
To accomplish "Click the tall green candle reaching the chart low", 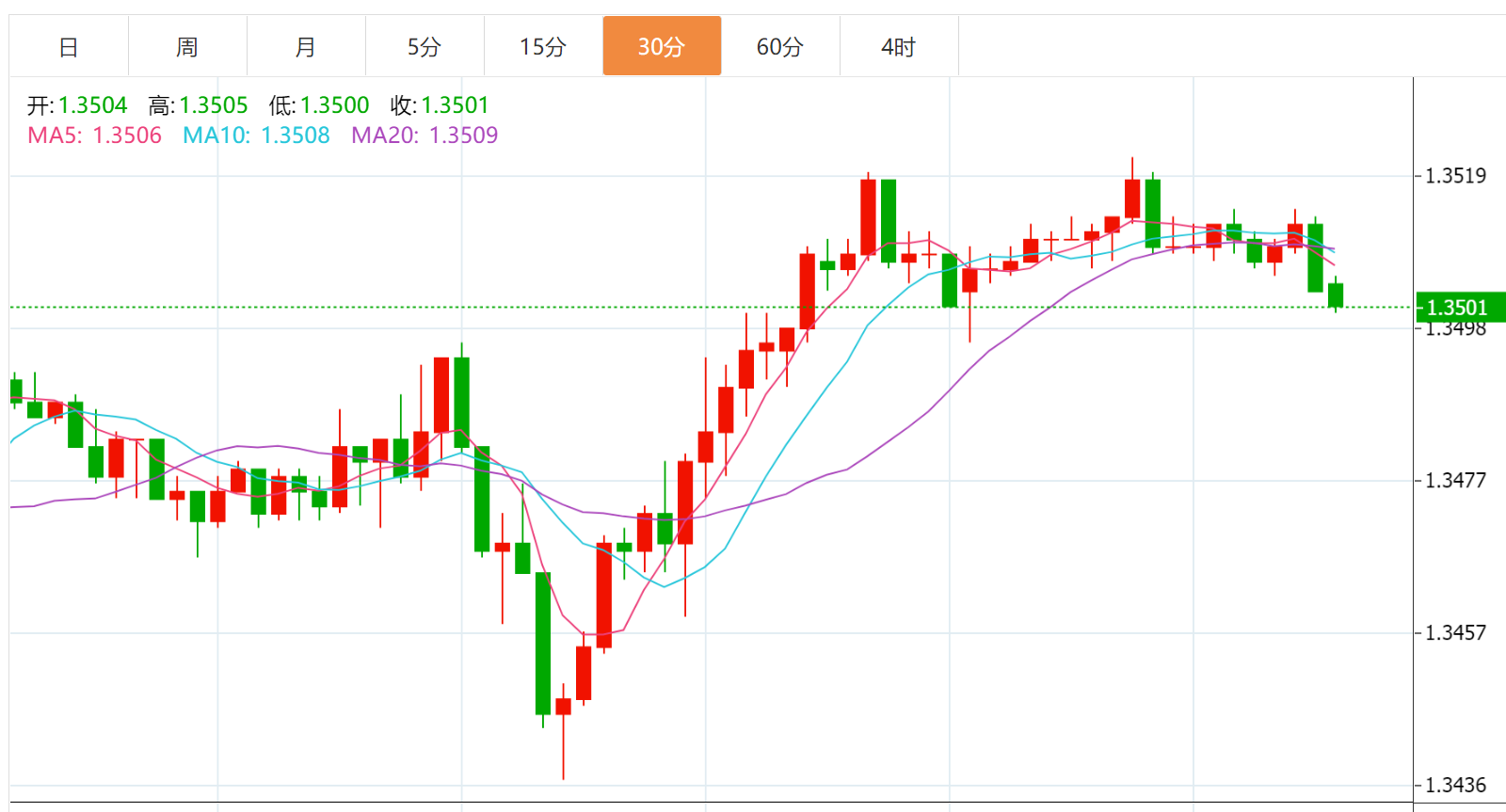I will pos(543,644).
